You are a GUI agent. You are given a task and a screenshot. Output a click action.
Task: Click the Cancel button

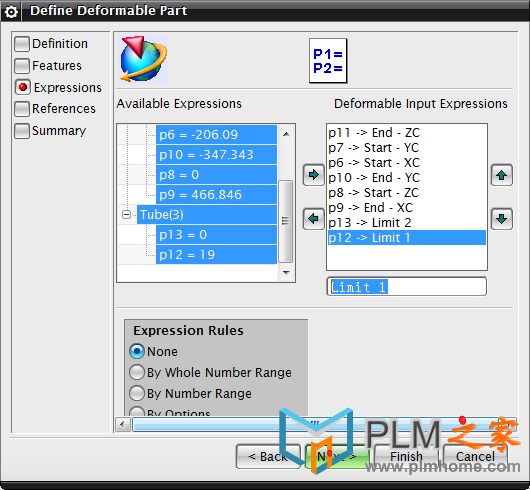pyautogui.click(x=475, y=457)
